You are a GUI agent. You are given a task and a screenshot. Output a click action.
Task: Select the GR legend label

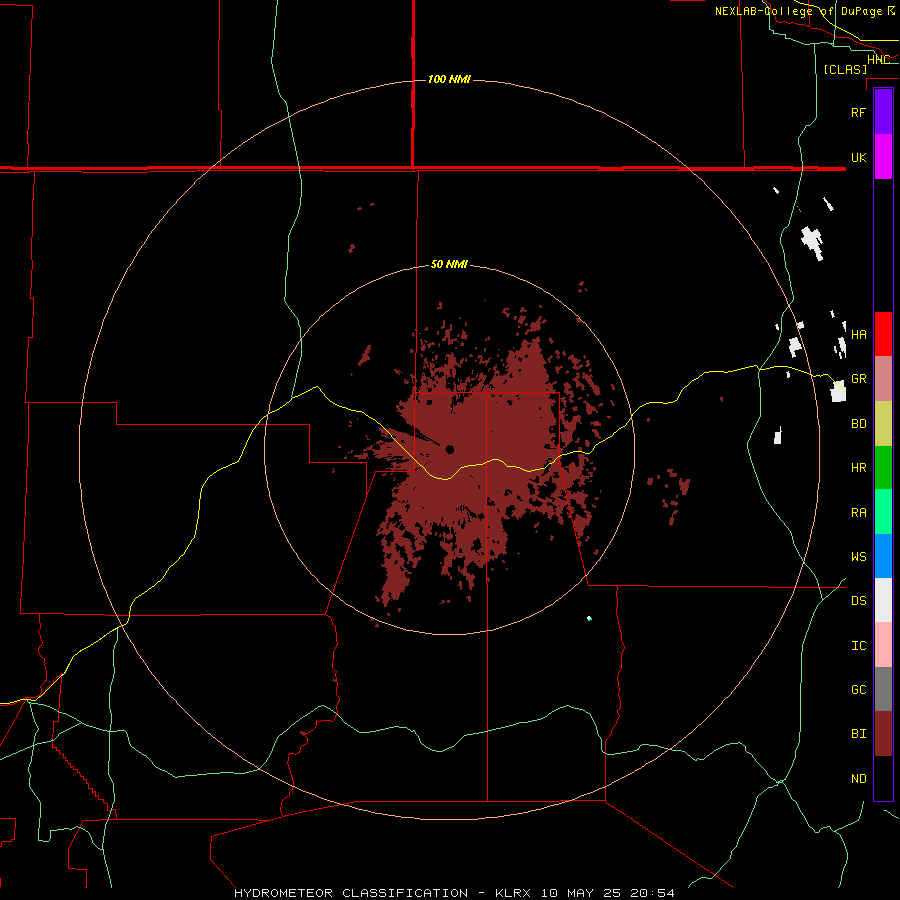tap(858, 379)
